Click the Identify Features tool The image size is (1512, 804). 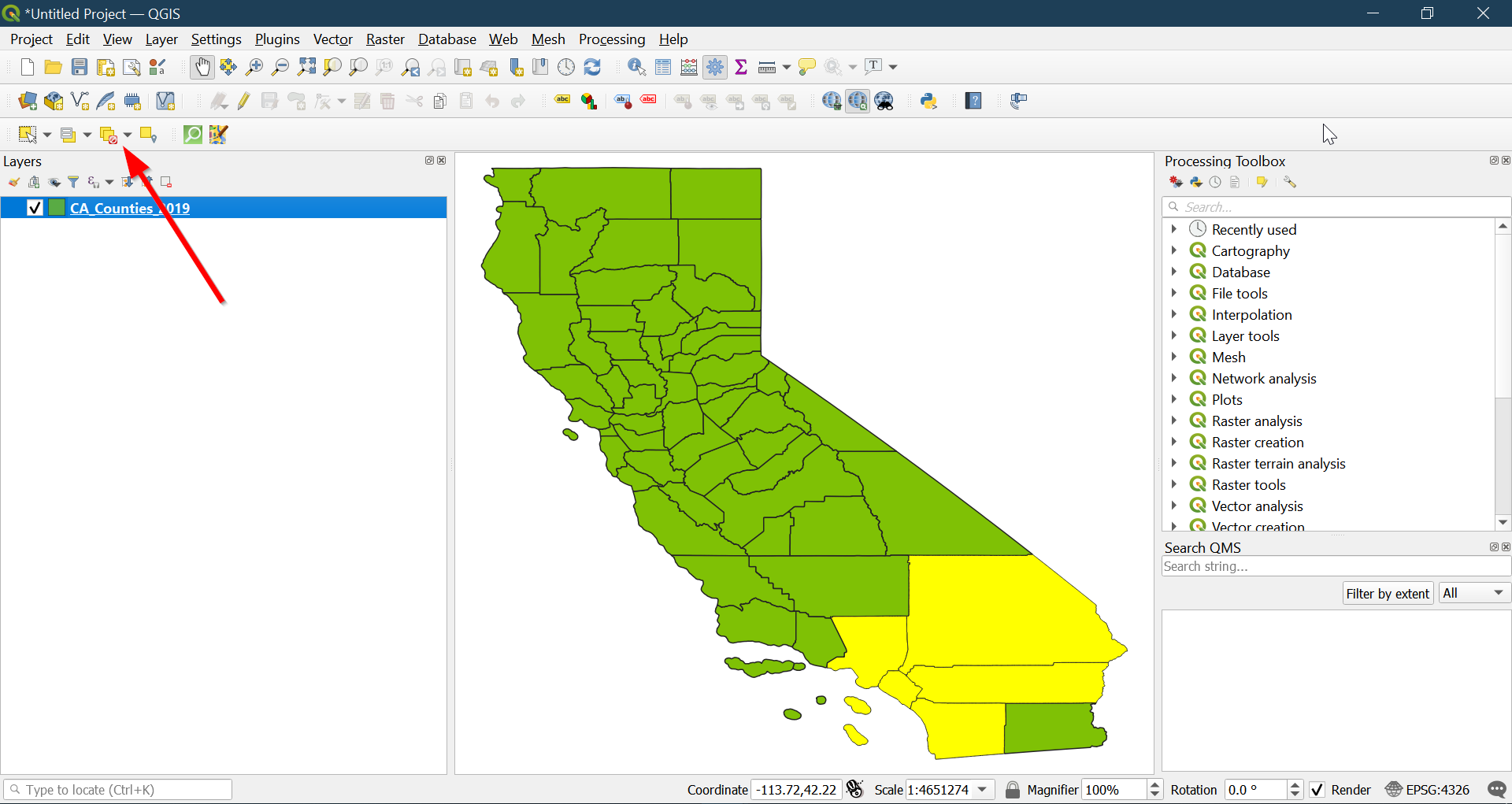636,68
